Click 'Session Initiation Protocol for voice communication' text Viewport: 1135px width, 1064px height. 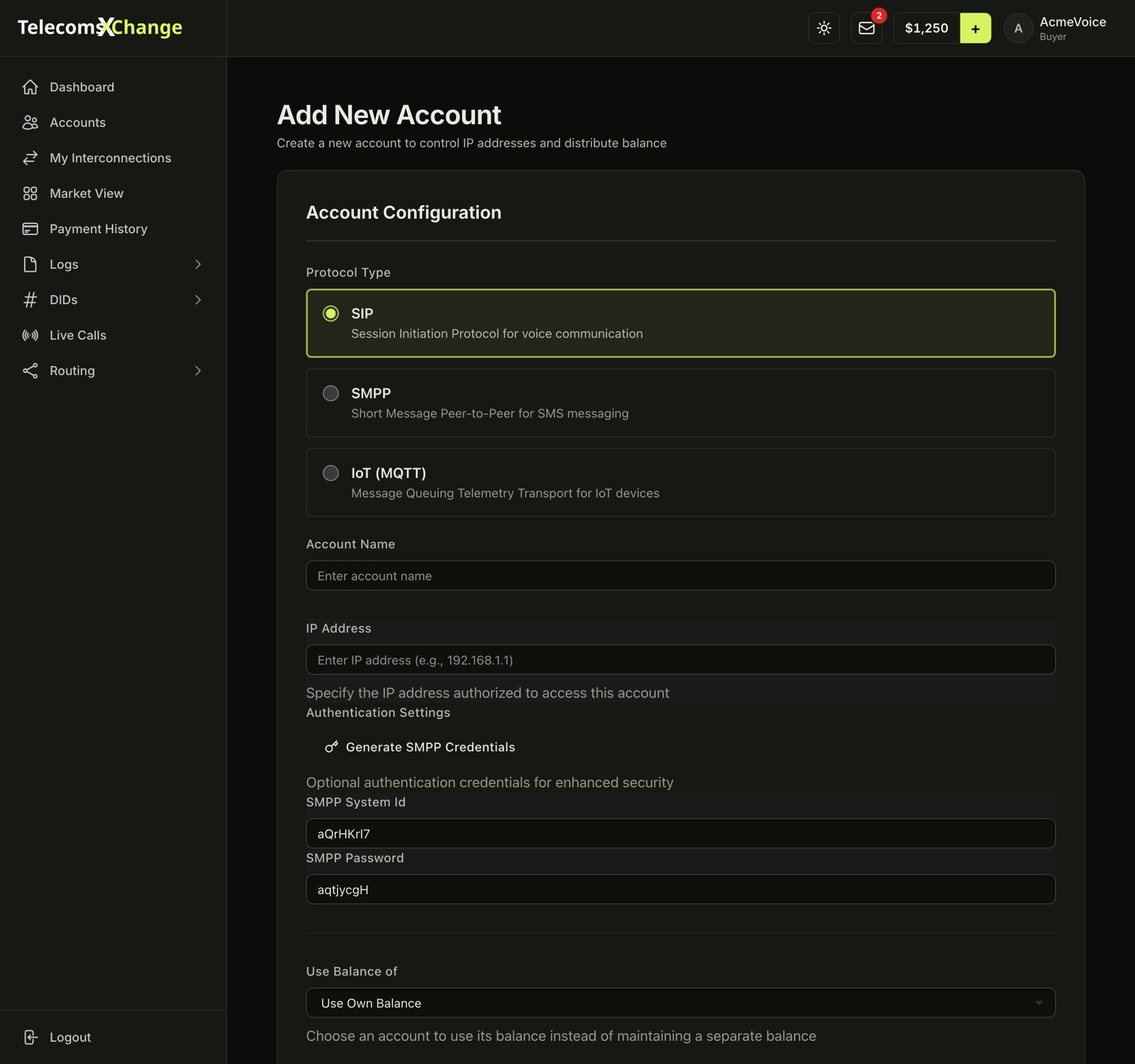(x=497, y=333)
